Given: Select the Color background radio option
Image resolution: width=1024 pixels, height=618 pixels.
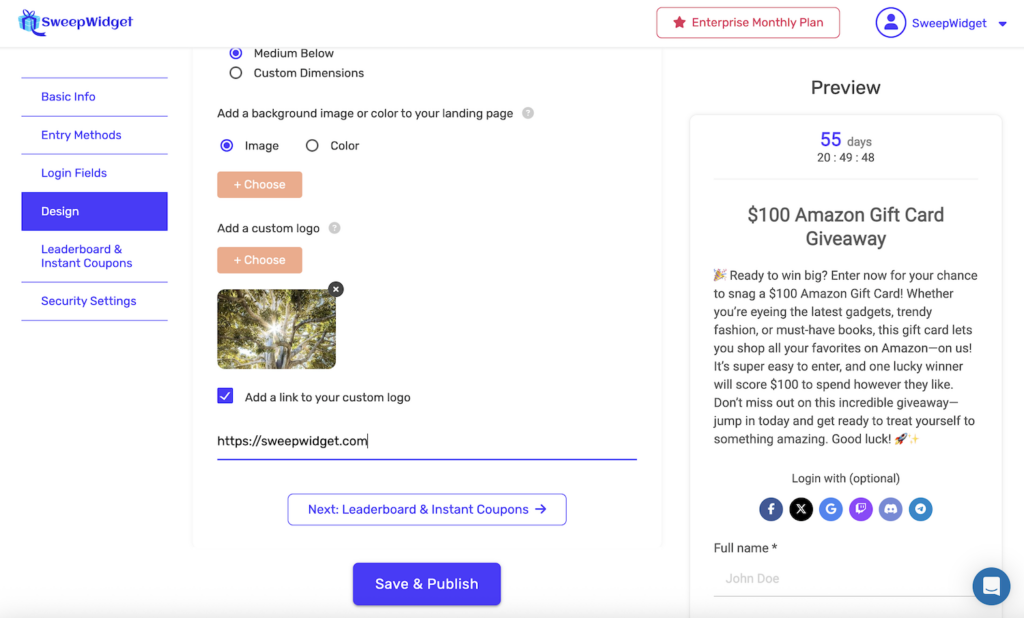Looking at the screenshot, I should pyautogui.click(x=312, y=146).
